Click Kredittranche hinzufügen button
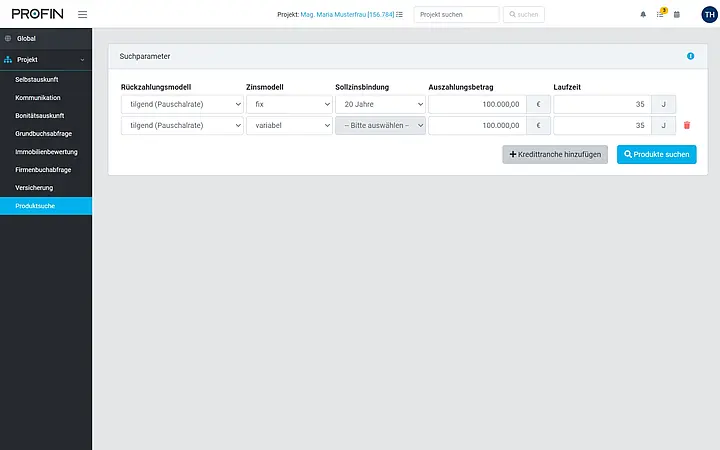This screenshot has height=450, width=720. 555,154
